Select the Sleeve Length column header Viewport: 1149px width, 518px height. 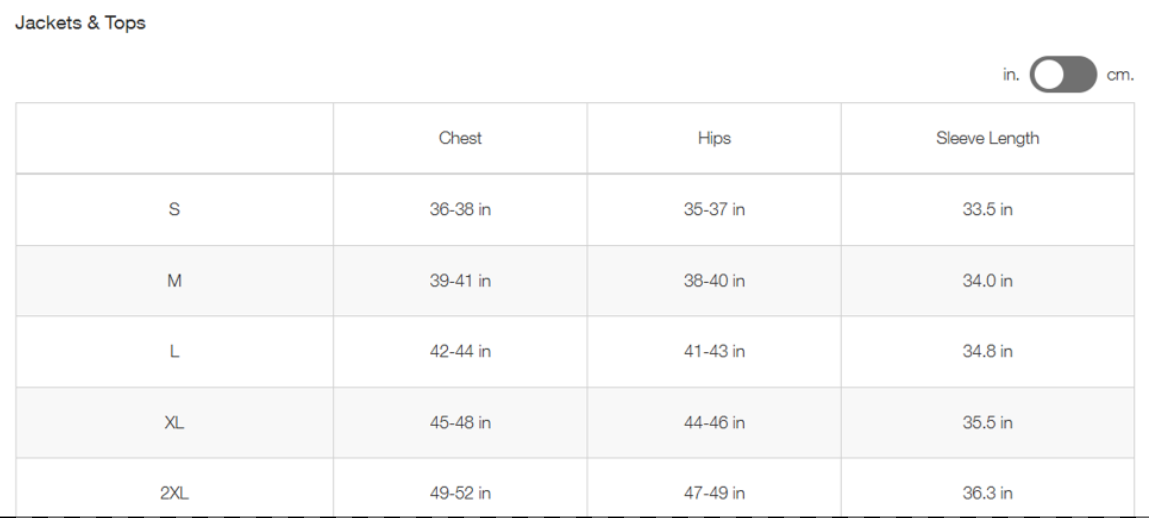pyautogui.click(x=987, y=138)
